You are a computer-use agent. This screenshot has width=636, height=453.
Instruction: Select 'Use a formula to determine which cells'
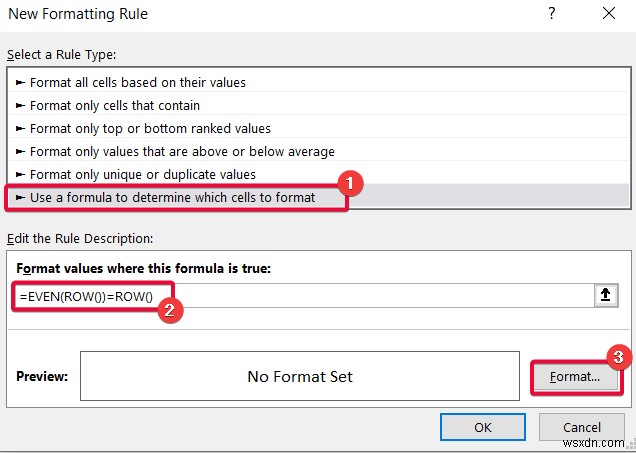click(x=172, y=197)
